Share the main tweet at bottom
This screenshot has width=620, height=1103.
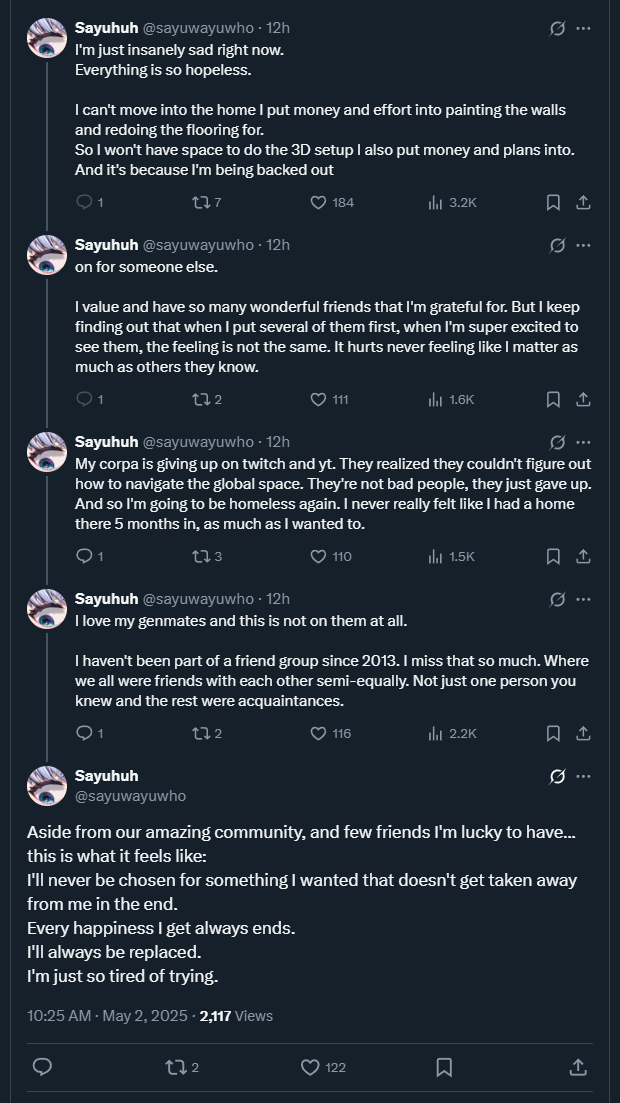click(577, 1067)
